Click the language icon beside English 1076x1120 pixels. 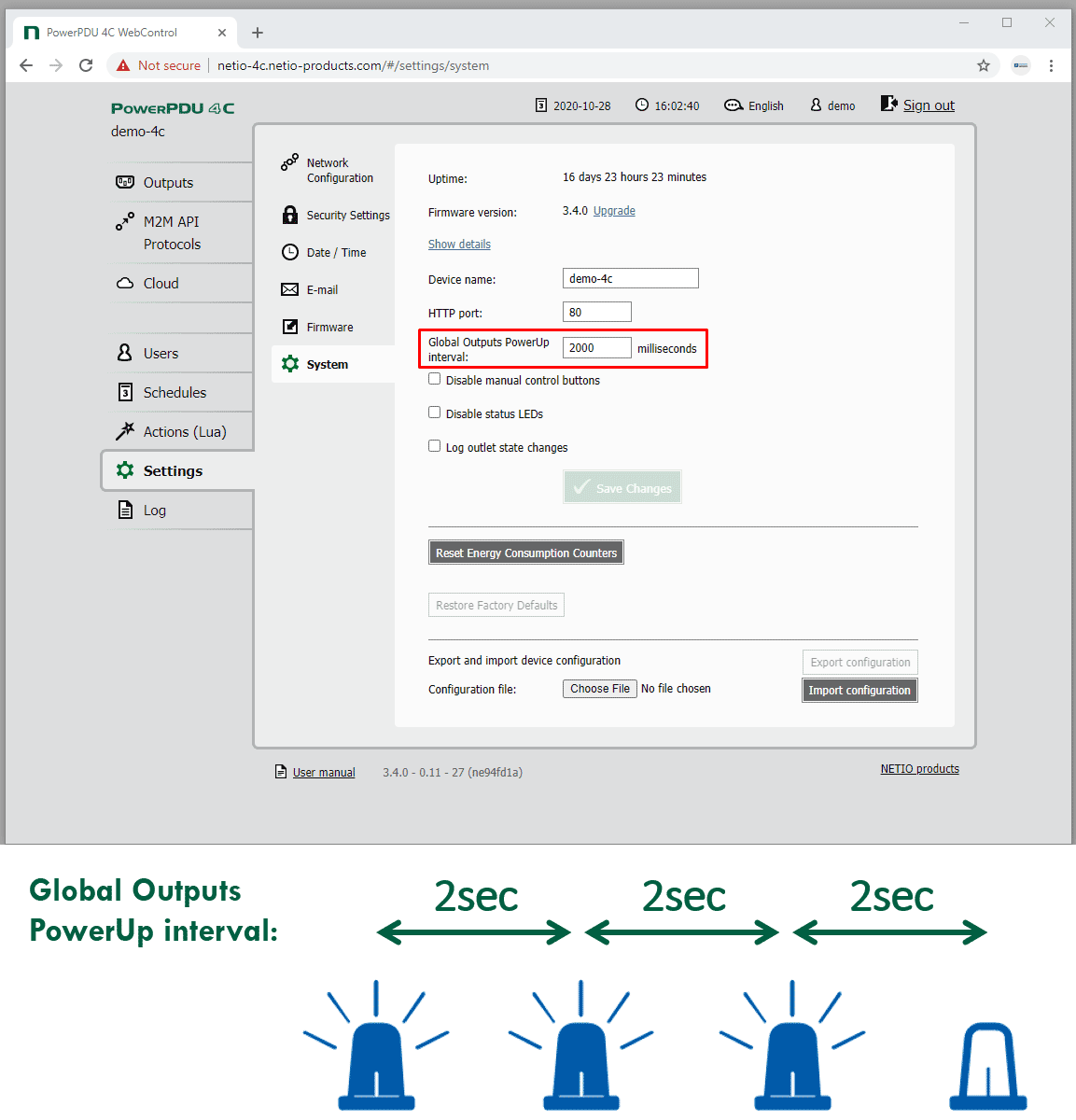click(x=734, y=105)
